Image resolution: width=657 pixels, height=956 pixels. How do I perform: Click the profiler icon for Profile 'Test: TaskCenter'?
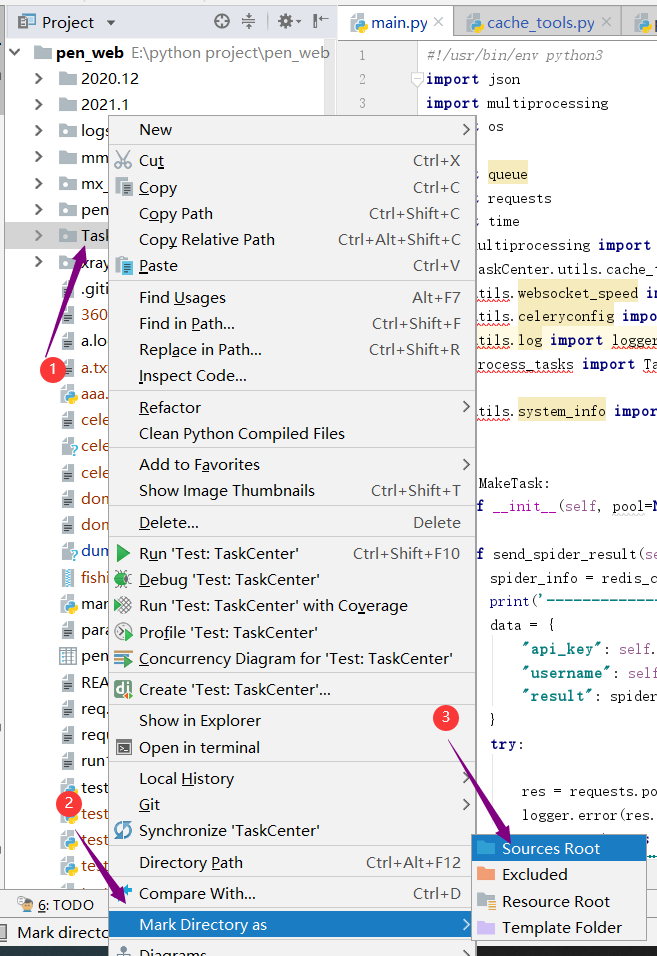pyautogui.click(x=123, y=632)
